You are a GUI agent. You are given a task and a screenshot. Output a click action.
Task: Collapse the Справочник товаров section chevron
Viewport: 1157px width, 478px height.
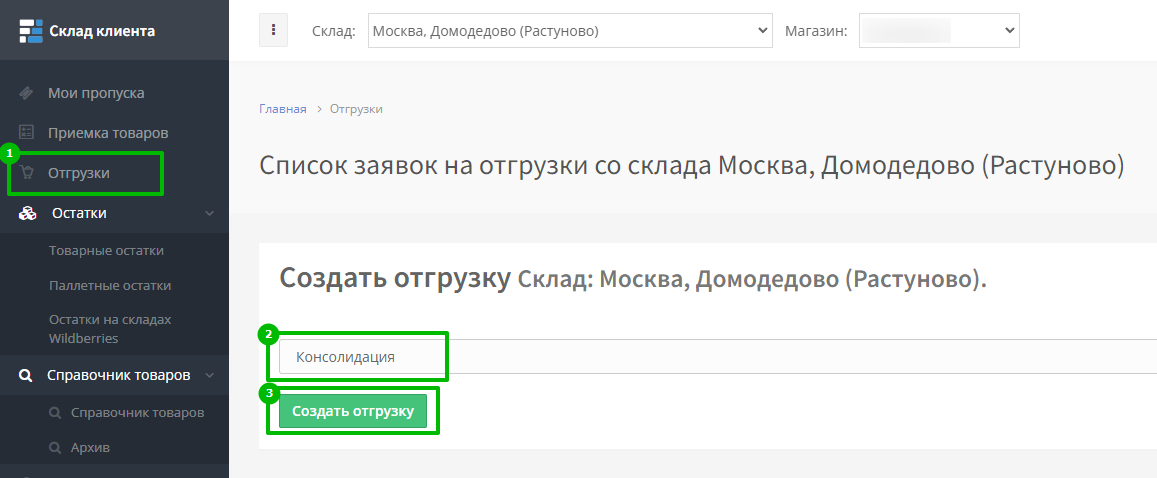209,376
